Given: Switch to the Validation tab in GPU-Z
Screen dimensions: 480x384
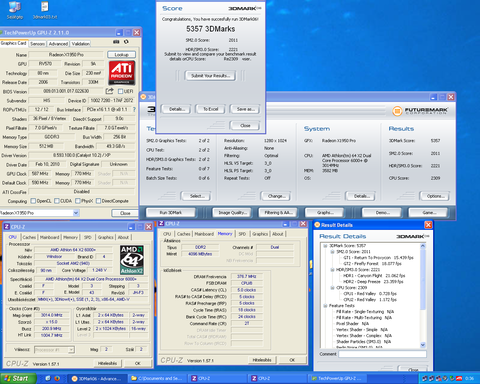Looking at the screenshot, I should 80,44.
